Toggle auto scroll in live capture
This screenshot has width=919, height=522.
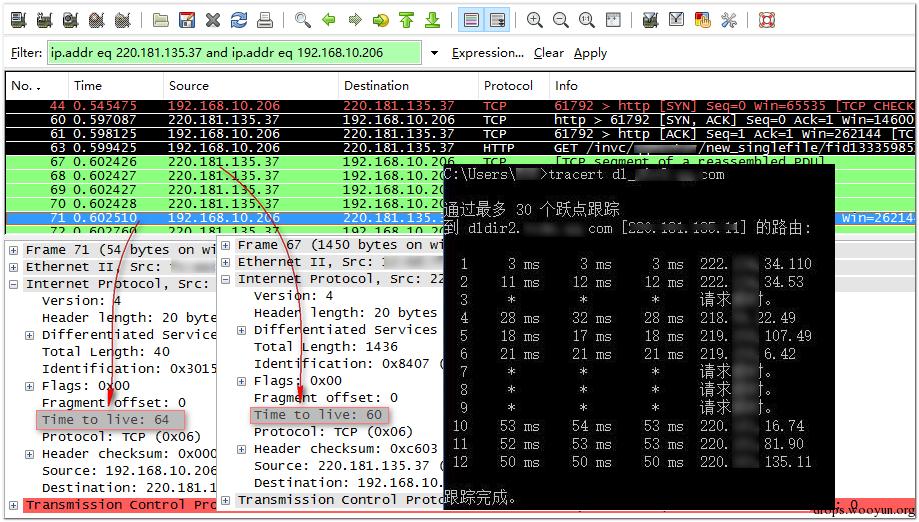[x=498, y=21]
